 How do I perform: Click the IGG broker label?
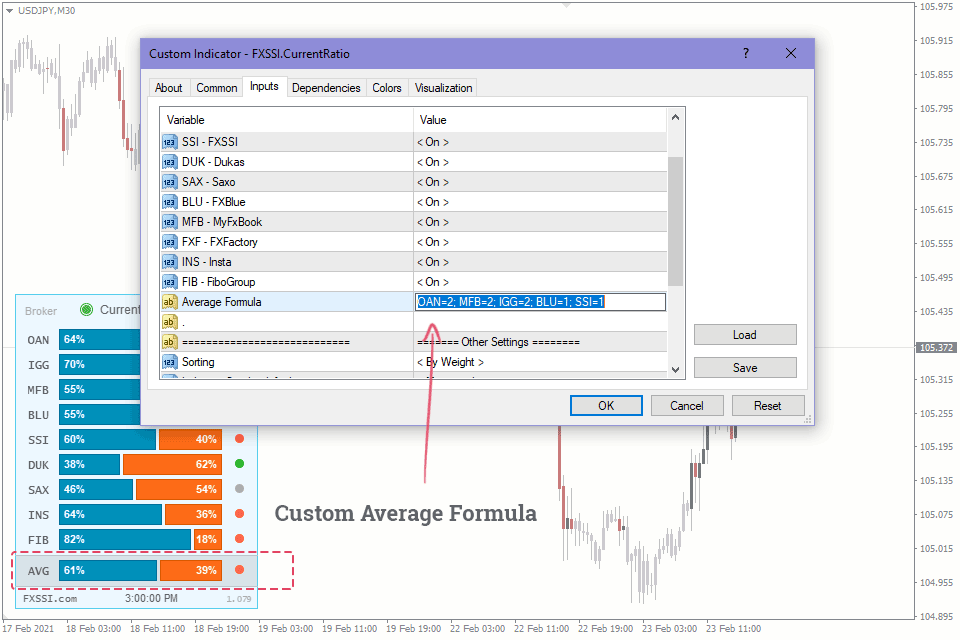tap(39, 364)
